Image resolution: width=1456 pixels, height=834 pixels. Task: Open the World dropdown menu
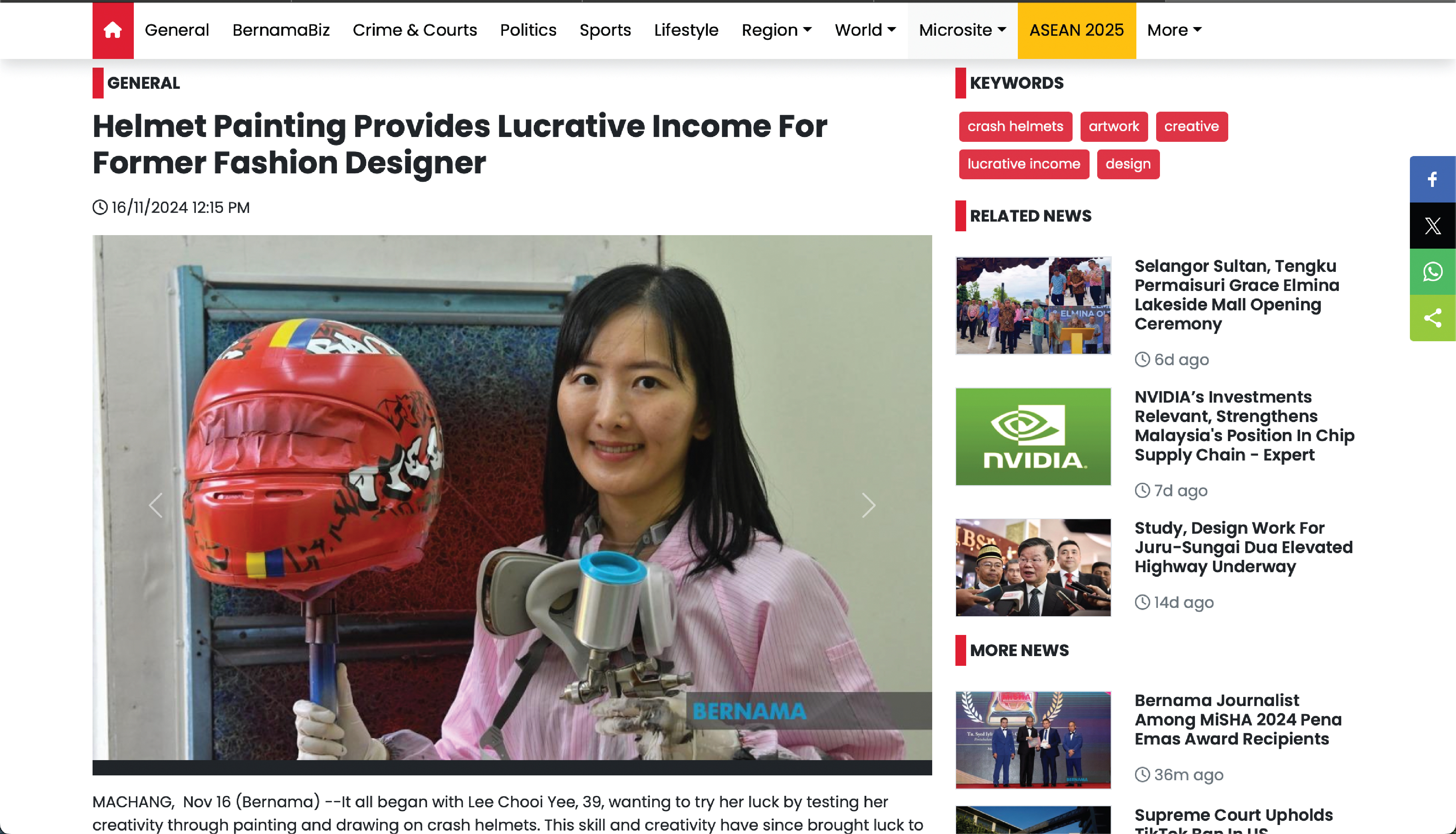[865, 30]
